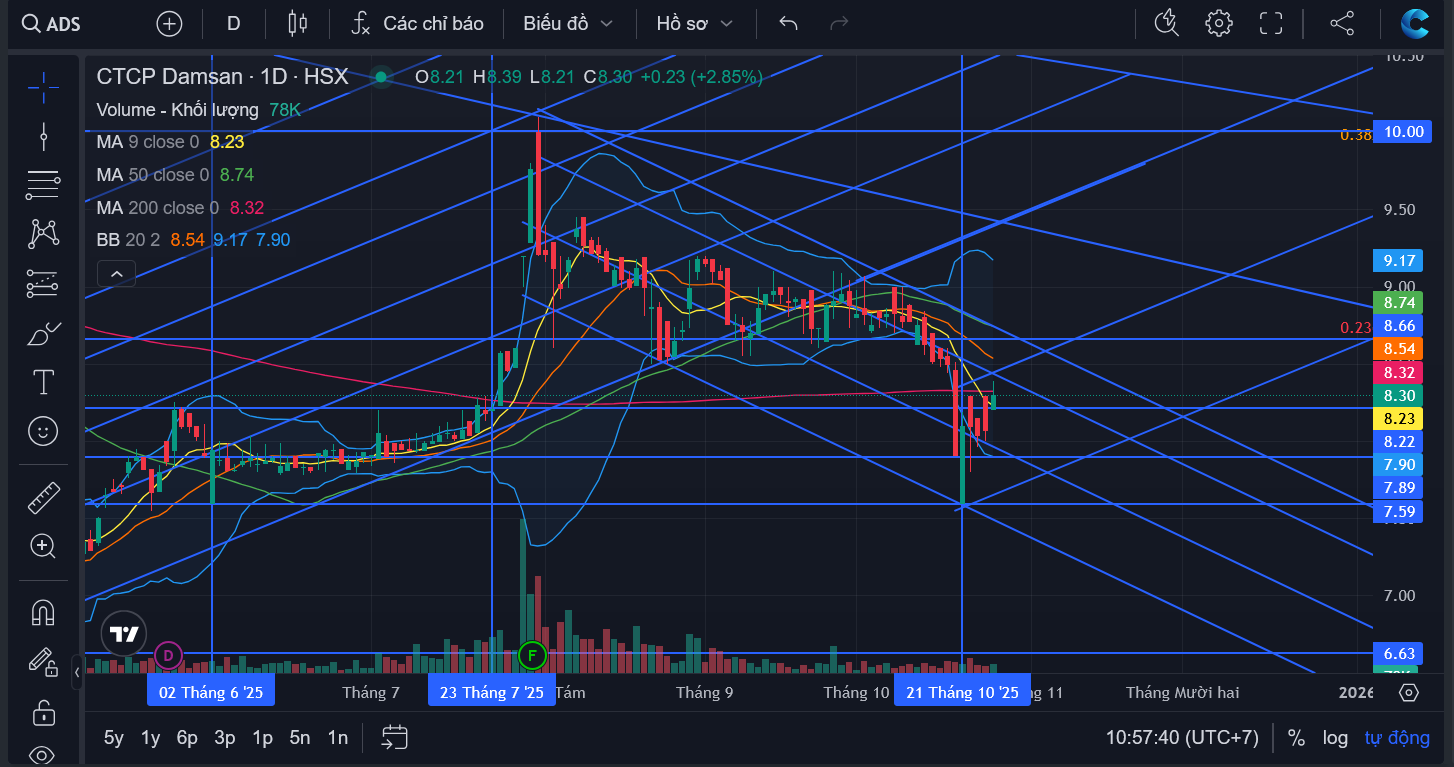This screenshot has width=1454, height=767.
Task: Open the blue C logo menu
Action: (x=1415, y=23)
